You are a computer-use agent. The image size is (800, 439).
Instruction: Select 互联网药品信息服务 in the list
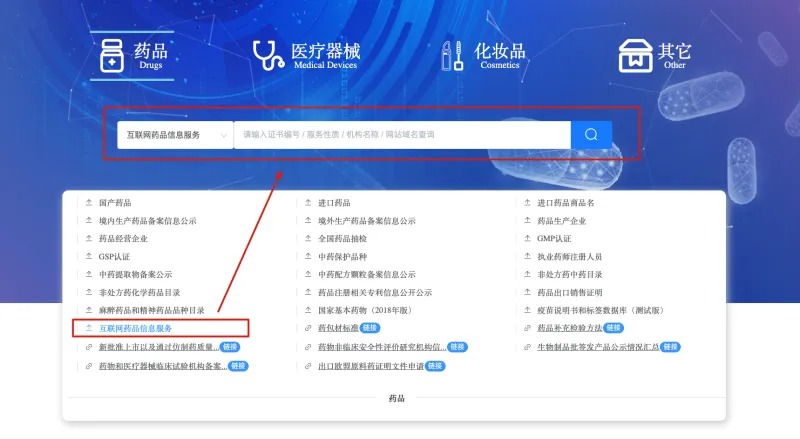click(x=135, y=328)
